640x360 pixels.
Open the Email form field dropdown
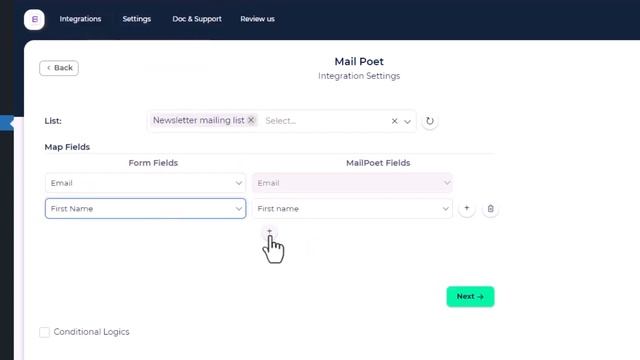[146, 183]
